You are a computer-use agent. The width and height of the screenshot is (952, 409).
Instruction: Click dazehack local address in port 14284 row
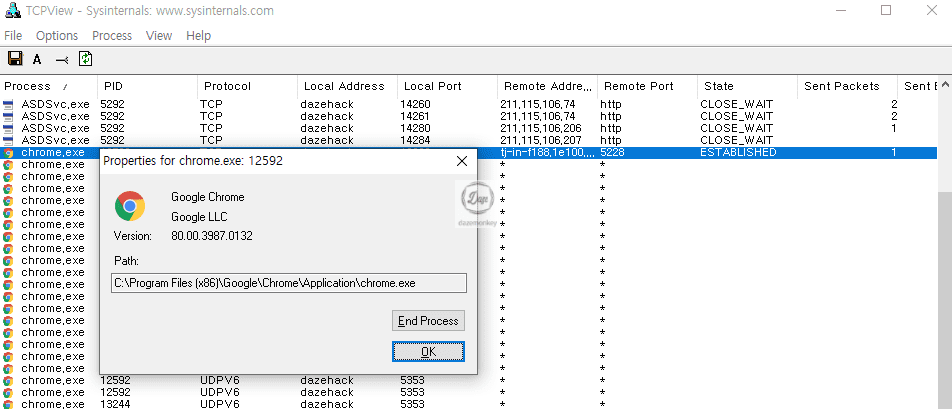pos(327,140)
